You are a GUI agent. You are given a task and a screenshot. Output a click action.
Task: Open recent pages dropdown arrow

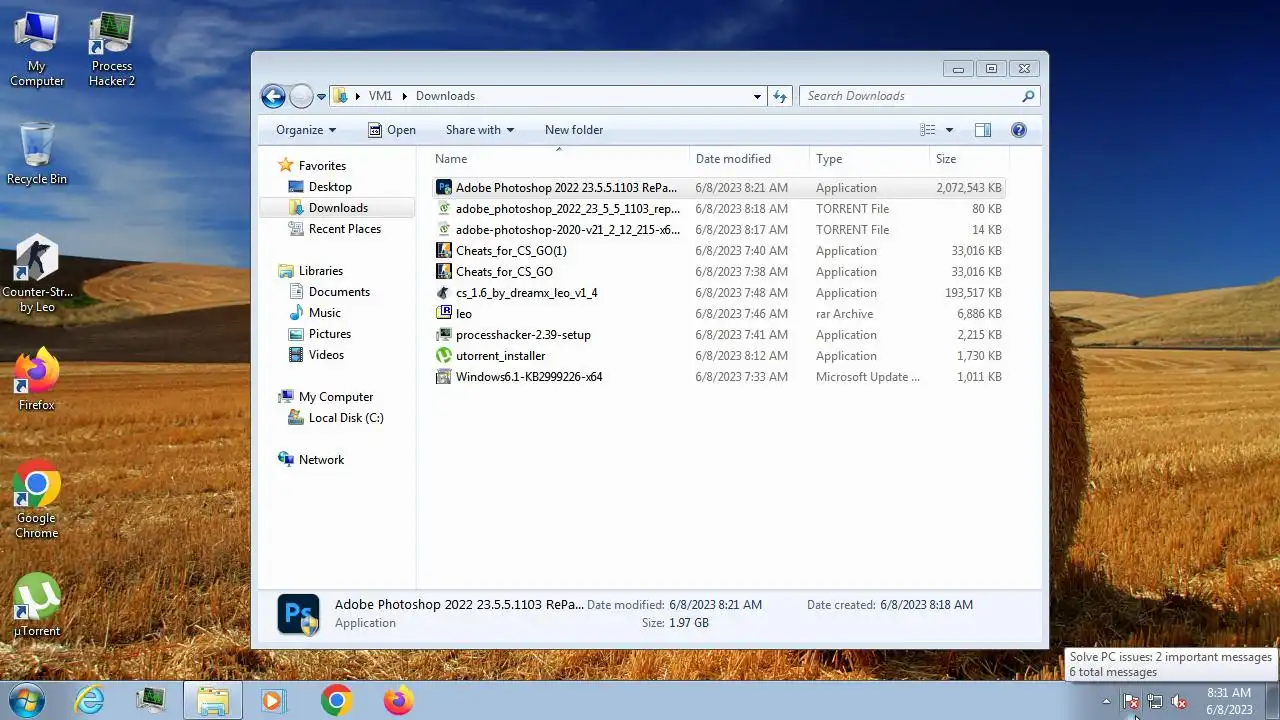321,97
